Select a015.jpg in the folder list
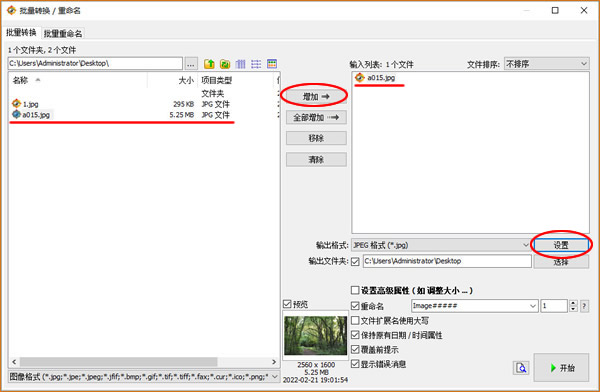The image size is (600, 392). click(x=36, y=114)
